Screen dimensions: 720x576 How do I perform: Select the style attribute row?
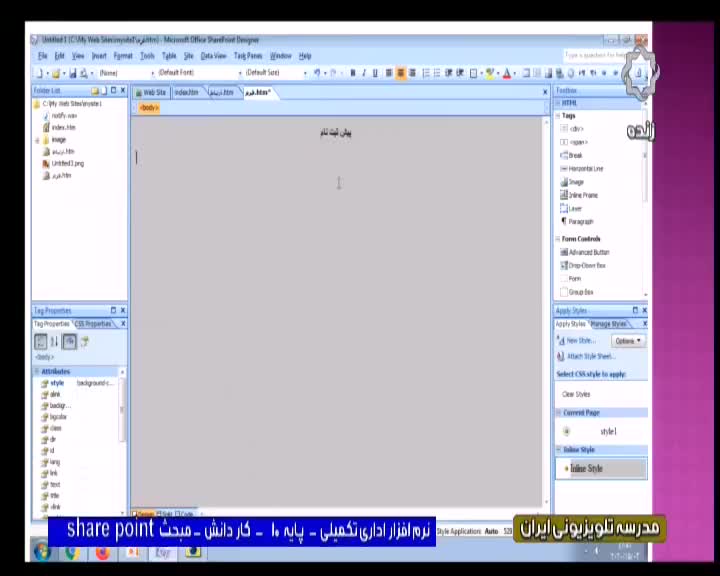tap(57, 383)
